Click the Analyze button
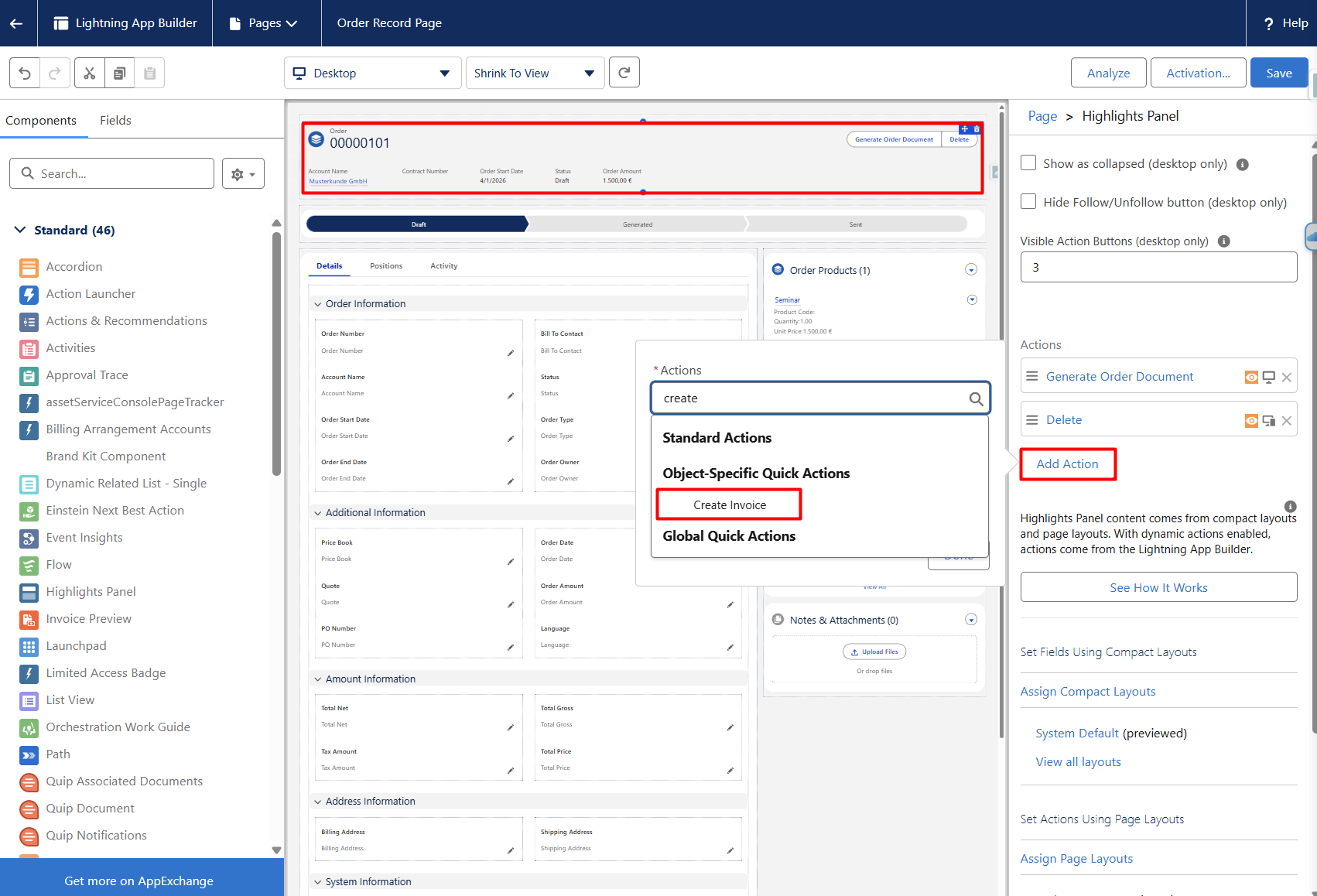This screenshot has height=896, width=1317. click(1108, 73)
